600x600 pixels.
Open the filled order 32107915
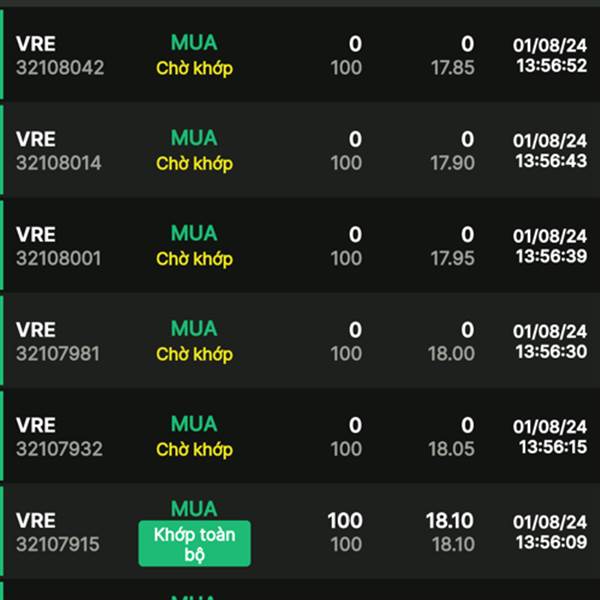[58, 544]
